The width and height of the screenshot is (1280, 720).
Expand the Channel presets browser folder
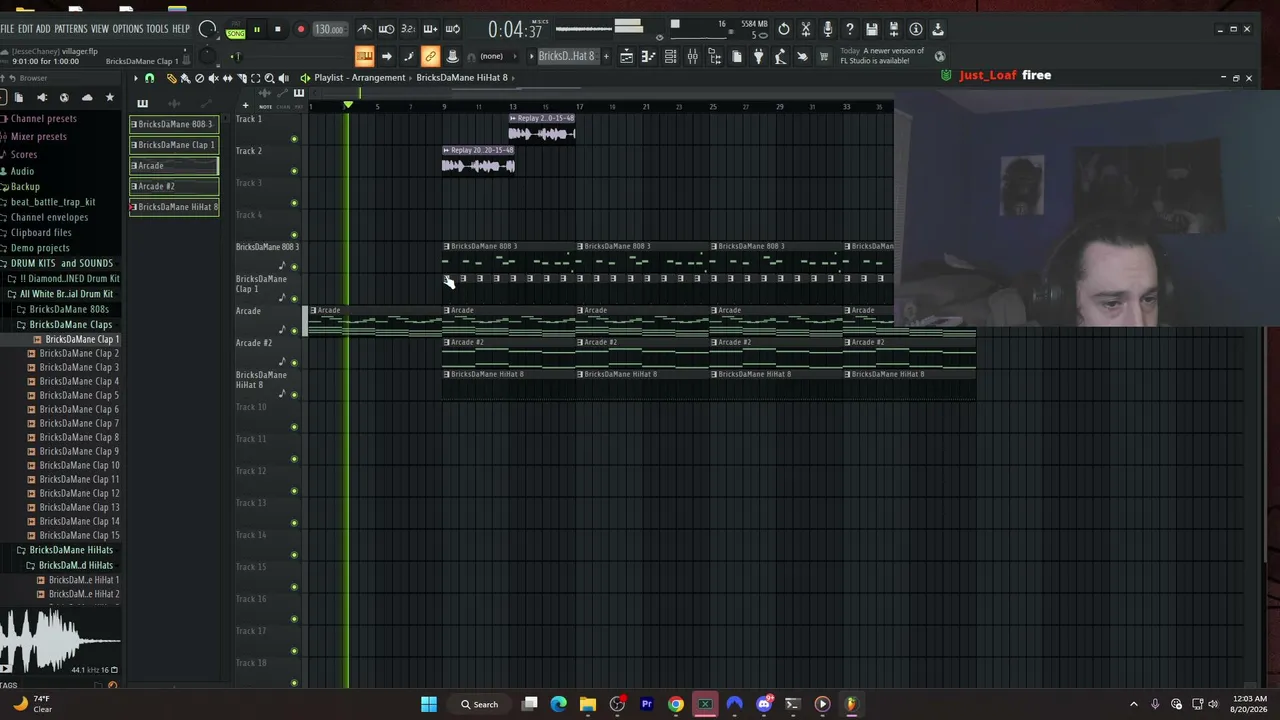point(43,119)
